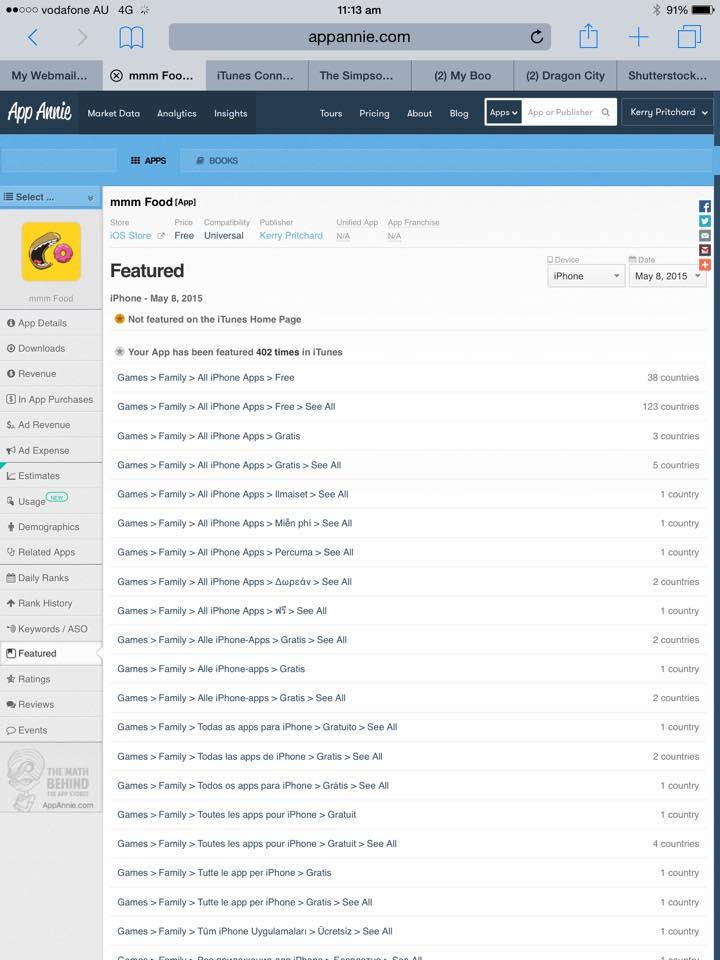Switch to (2) My Boo tab
Screen dimensions: 720x960
click(x=462, y=76)
